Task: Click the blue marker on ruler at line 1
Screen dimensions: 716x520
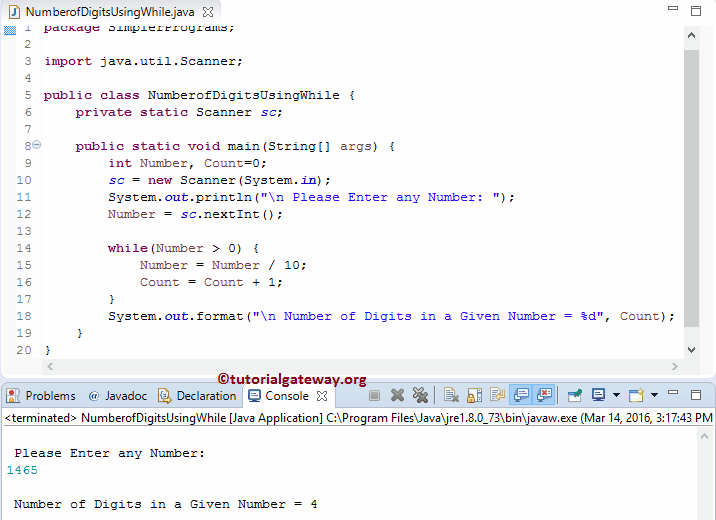Action: point(10,31)
